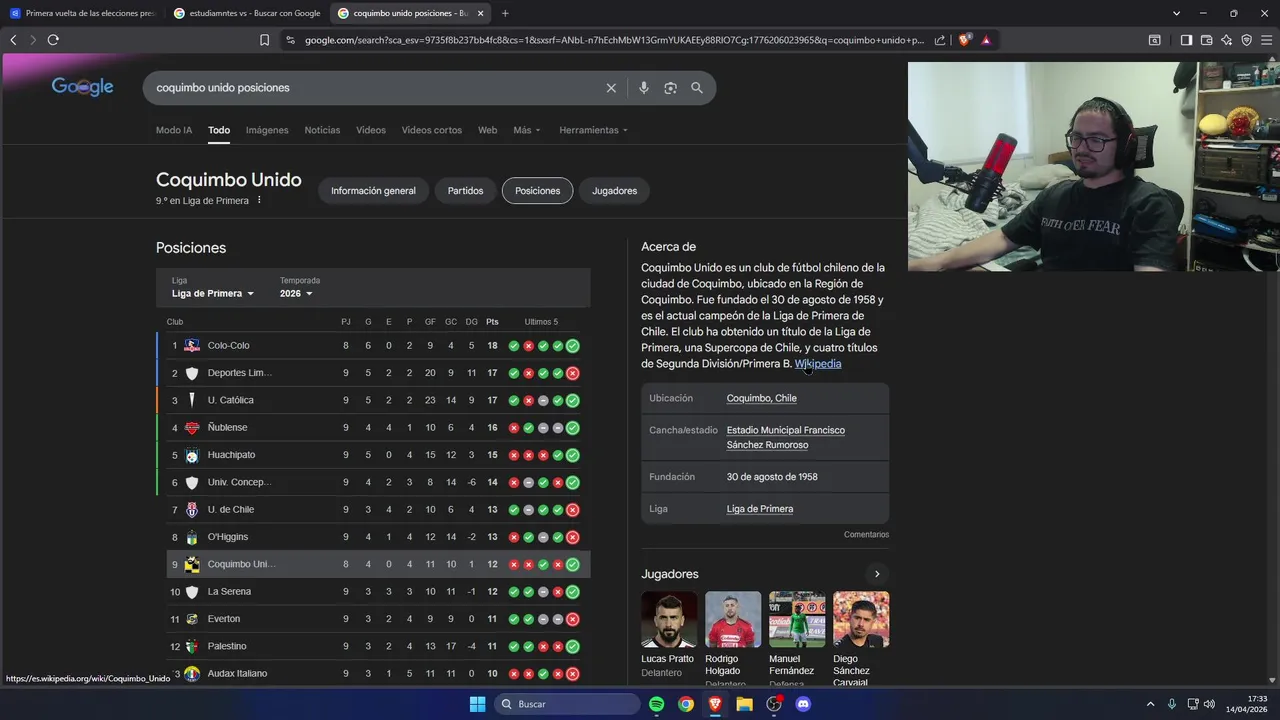The width and height of the screenshot is (1280, 720).
Task: Open Google Lens image search
Action: point(670,88)
